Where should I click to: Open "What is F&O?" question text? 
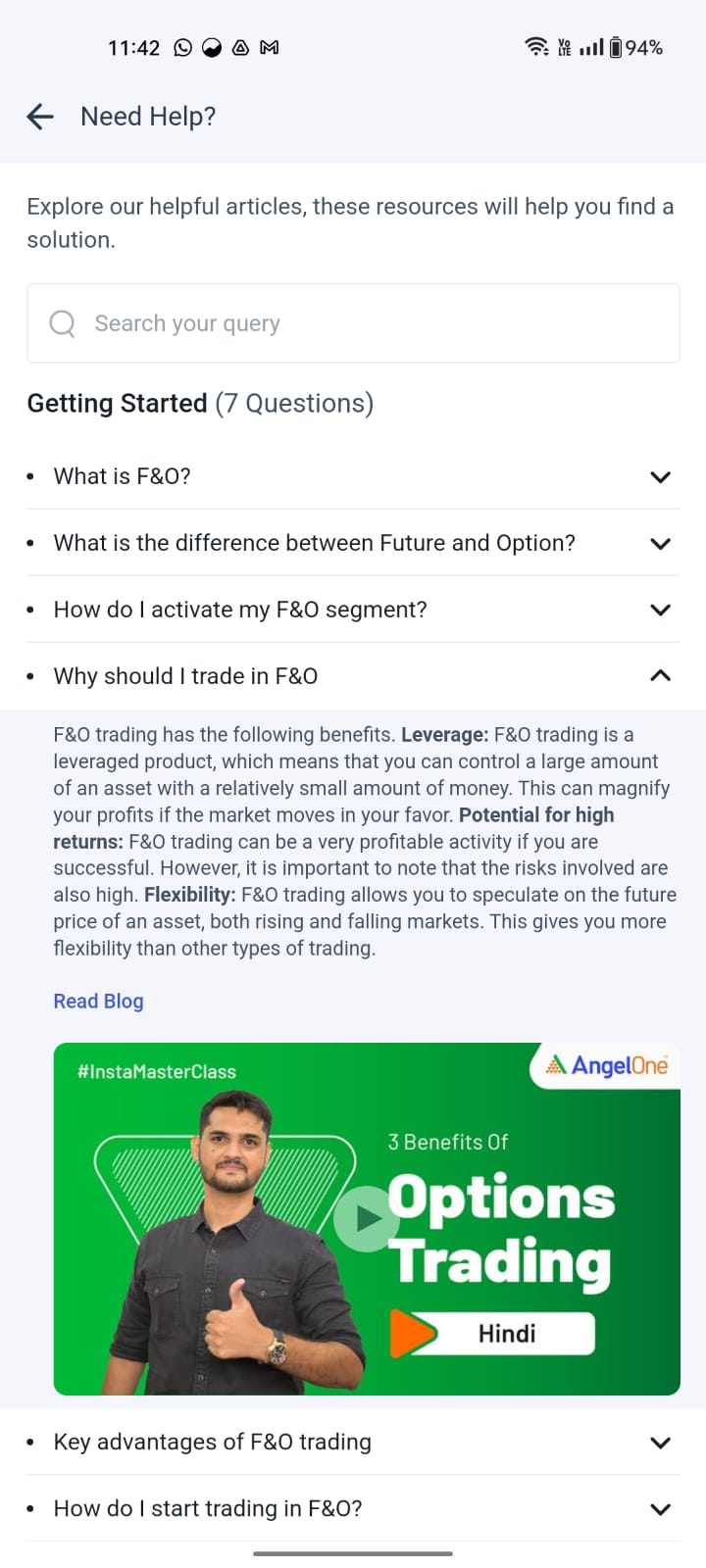point(123,476)
